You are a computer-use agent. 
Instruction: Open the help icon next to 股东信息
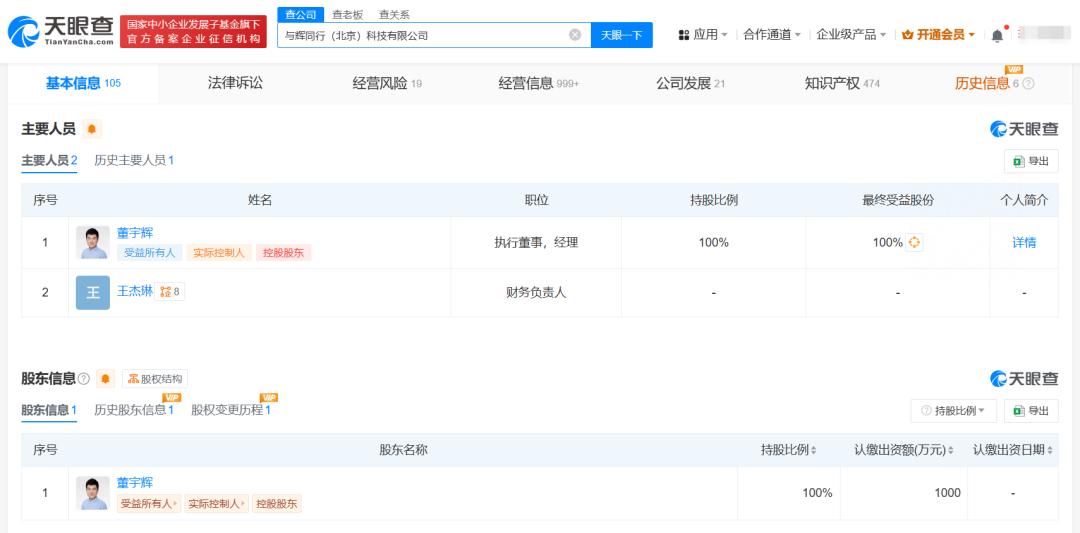(x=84, y=379)
